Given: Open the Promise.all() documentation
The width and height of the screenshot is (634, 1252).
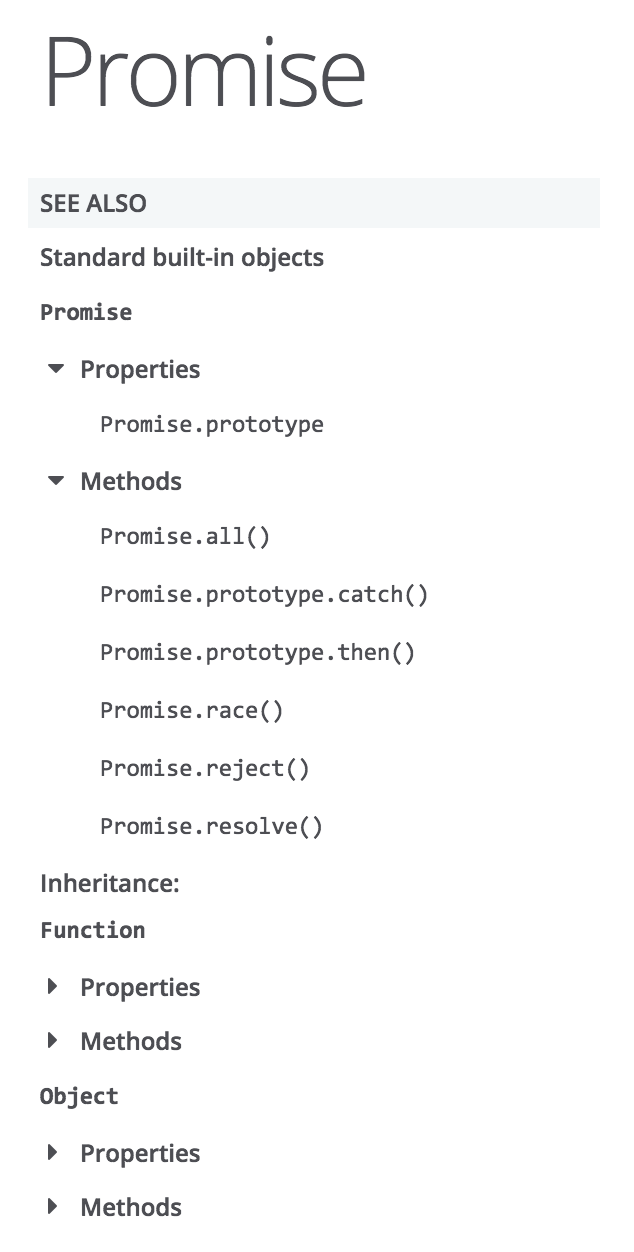Looking at the screenshot, I should [x=185, y=536].
